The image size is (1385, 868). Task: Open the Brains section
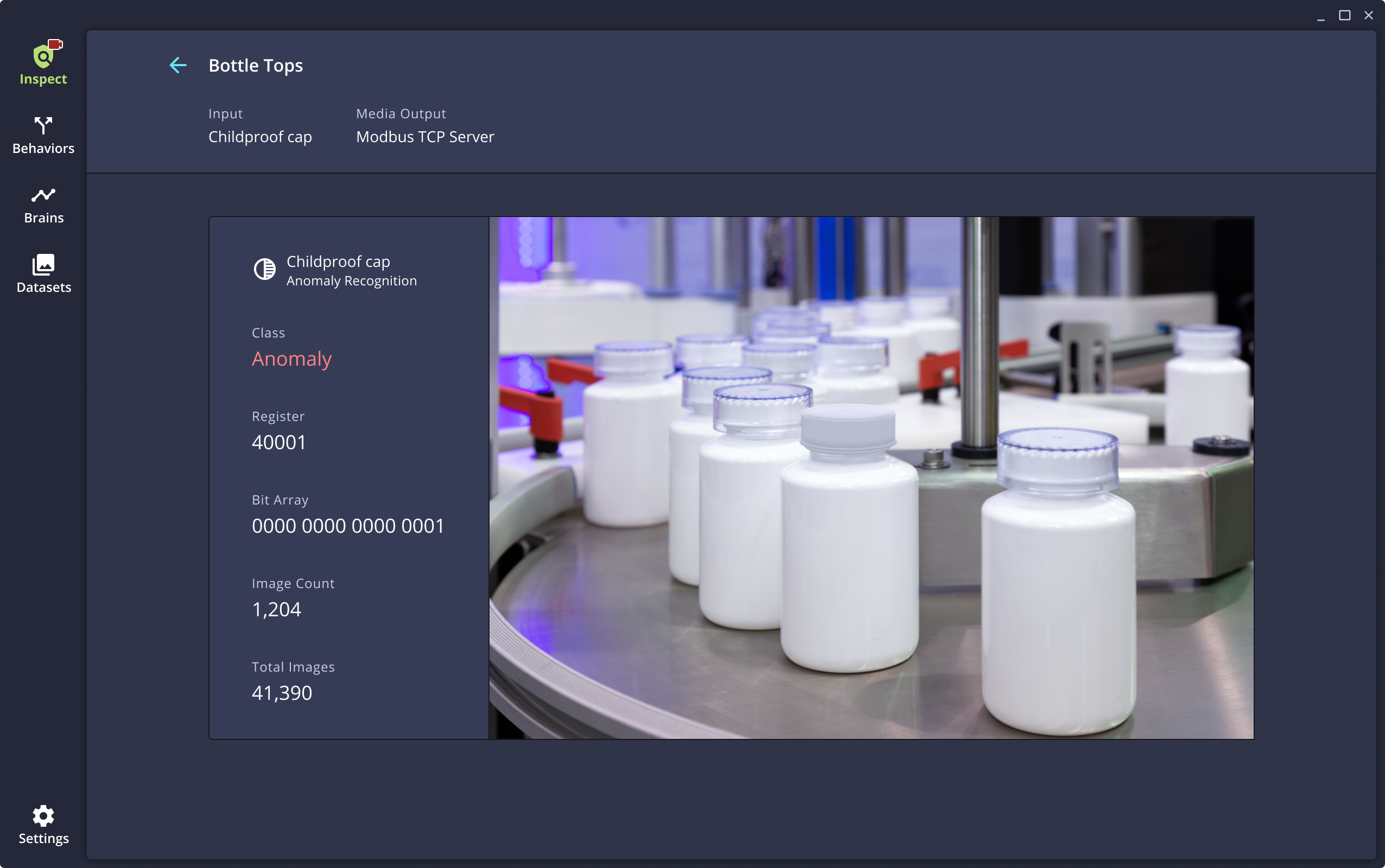(x=43, y=204)
